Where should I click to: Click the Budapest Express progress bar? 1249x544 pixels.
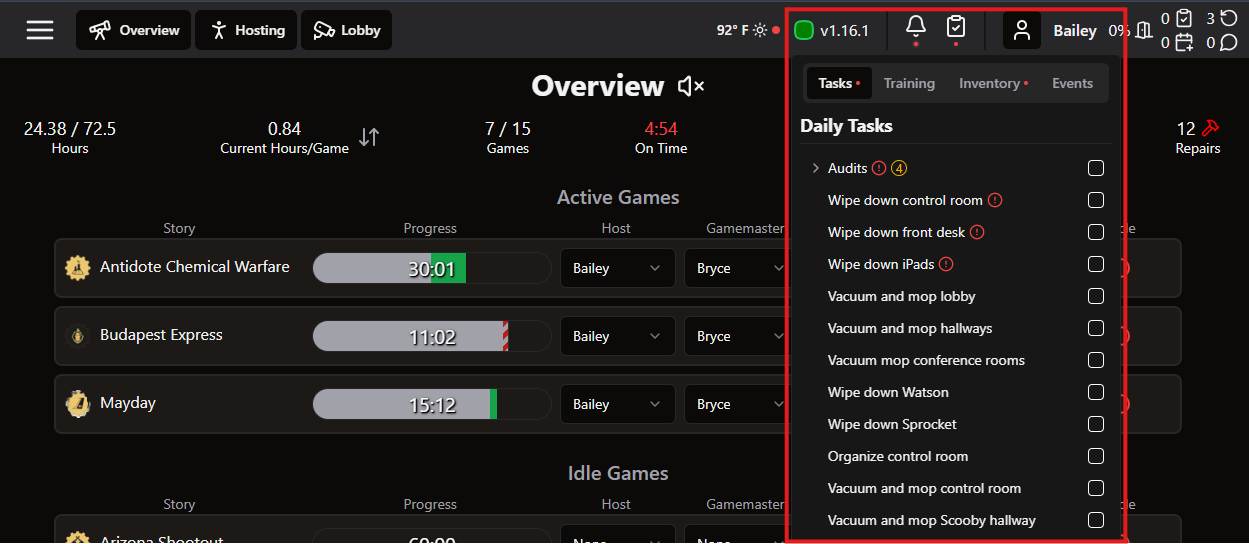[432, 336]
